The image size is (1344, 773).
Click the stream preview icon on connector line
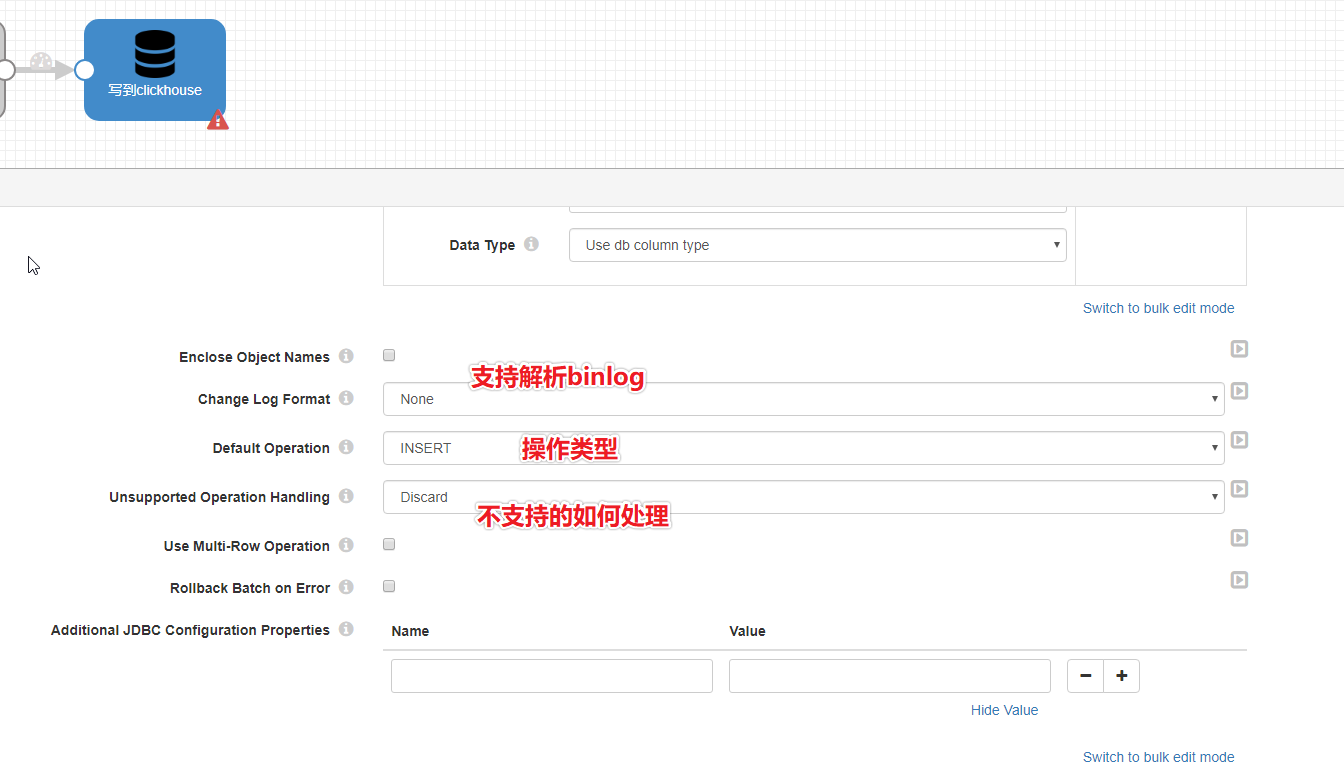pos(41,62)
